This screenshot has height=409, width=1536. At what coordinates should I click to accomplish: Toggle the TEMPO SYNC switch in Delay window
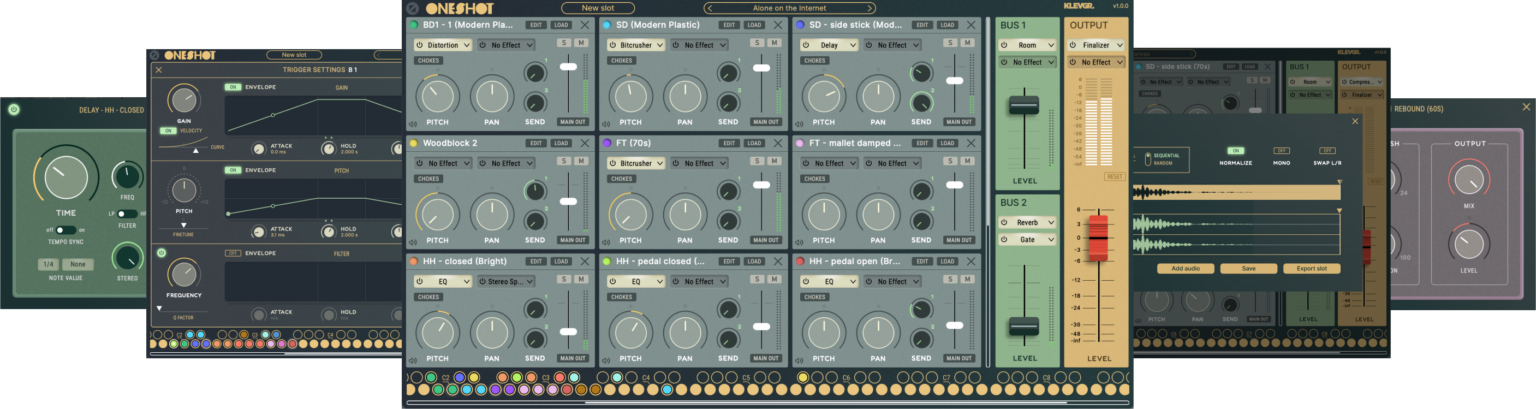[x=65, y=230]
